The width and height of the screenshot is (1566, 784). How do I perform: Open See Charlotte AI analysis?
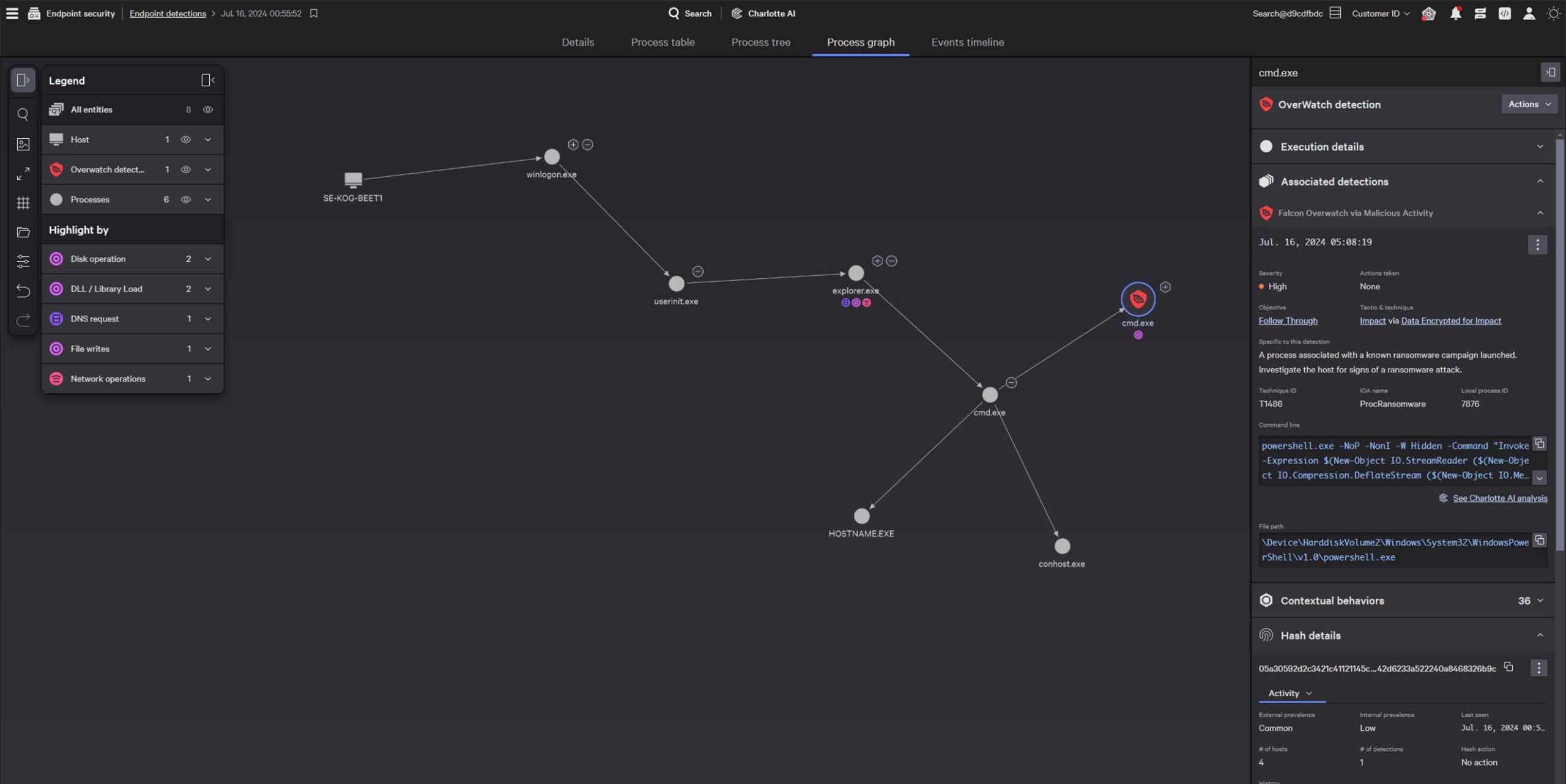pyautogui.click(x=1499, y=498)
